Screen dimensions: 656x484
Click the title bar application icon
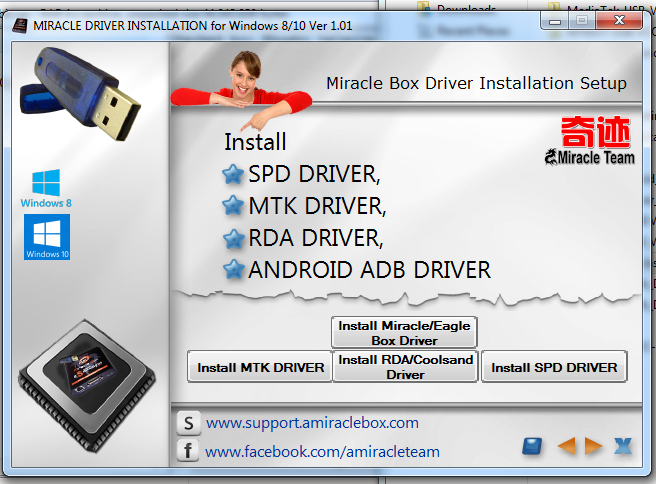[20, 26]
